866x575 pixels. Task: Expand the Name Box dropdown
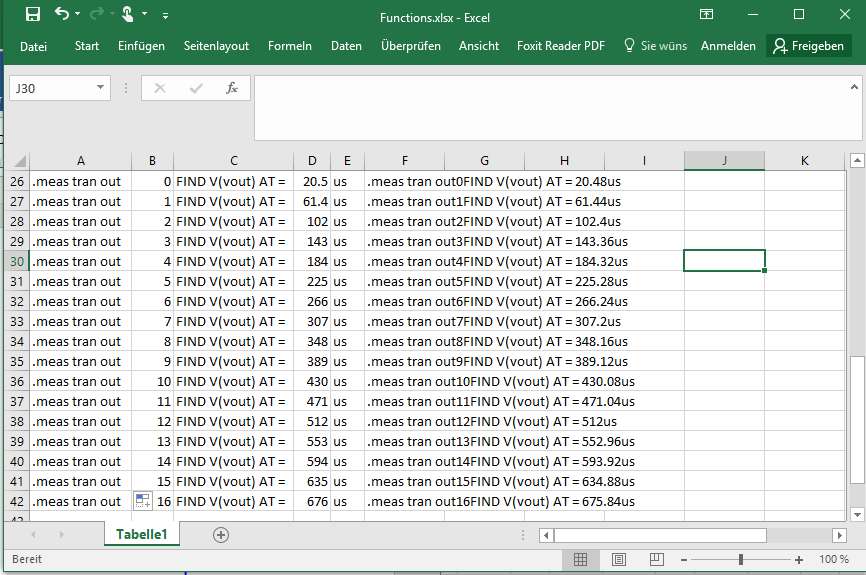coord(100,88)
